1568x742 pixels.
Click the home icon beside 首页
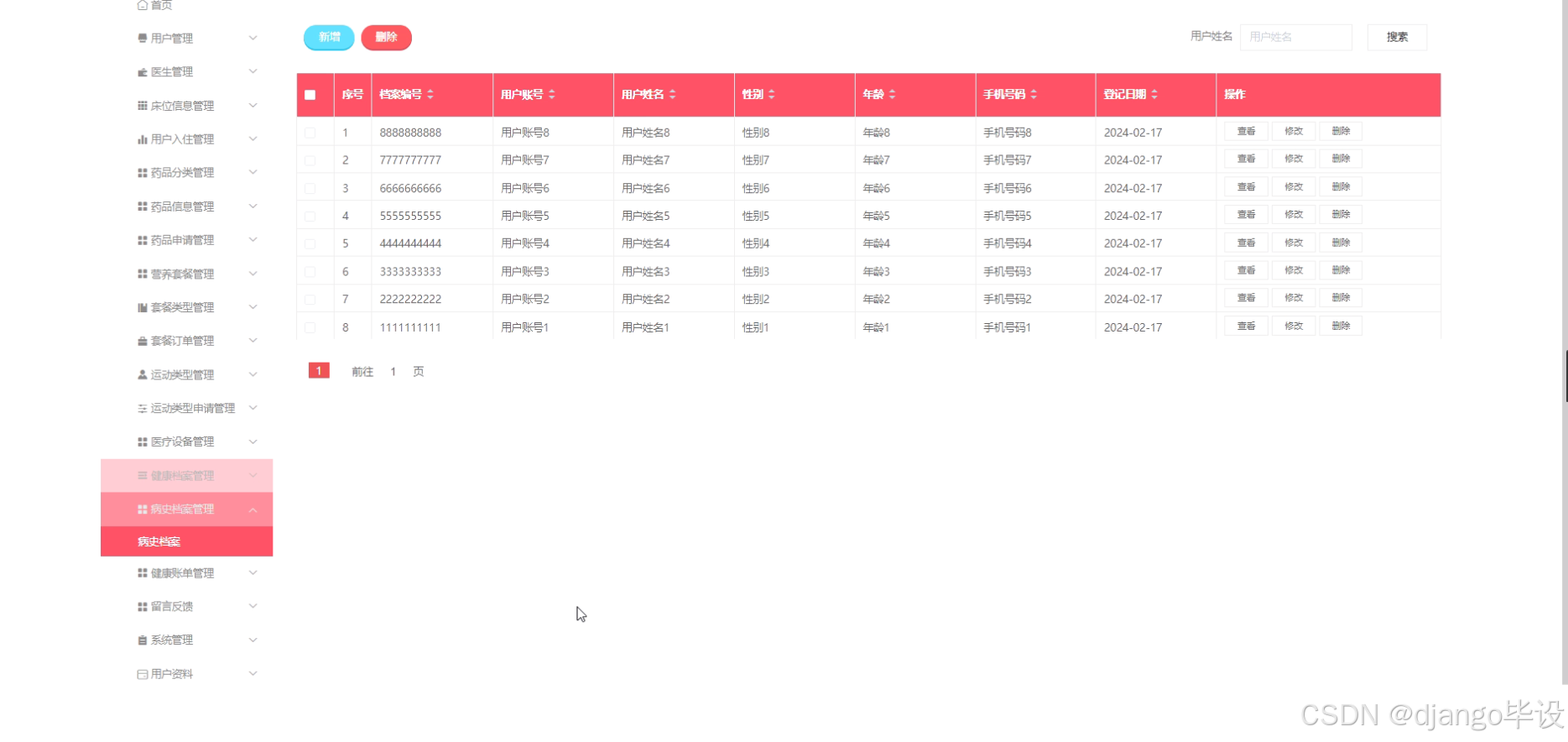pyautogui.click(x=143, y=5)
